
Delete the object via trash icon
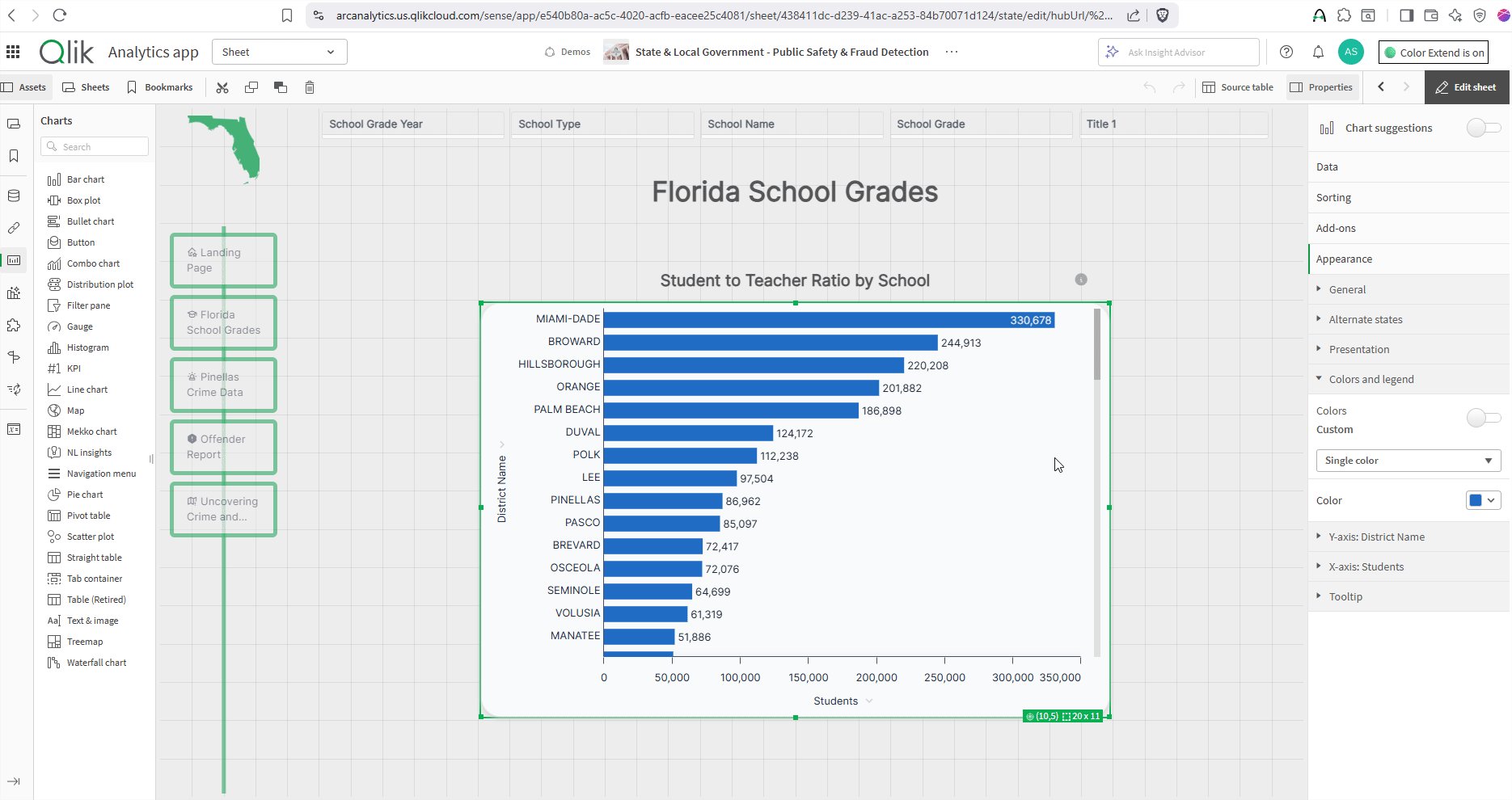pos(310,86)
